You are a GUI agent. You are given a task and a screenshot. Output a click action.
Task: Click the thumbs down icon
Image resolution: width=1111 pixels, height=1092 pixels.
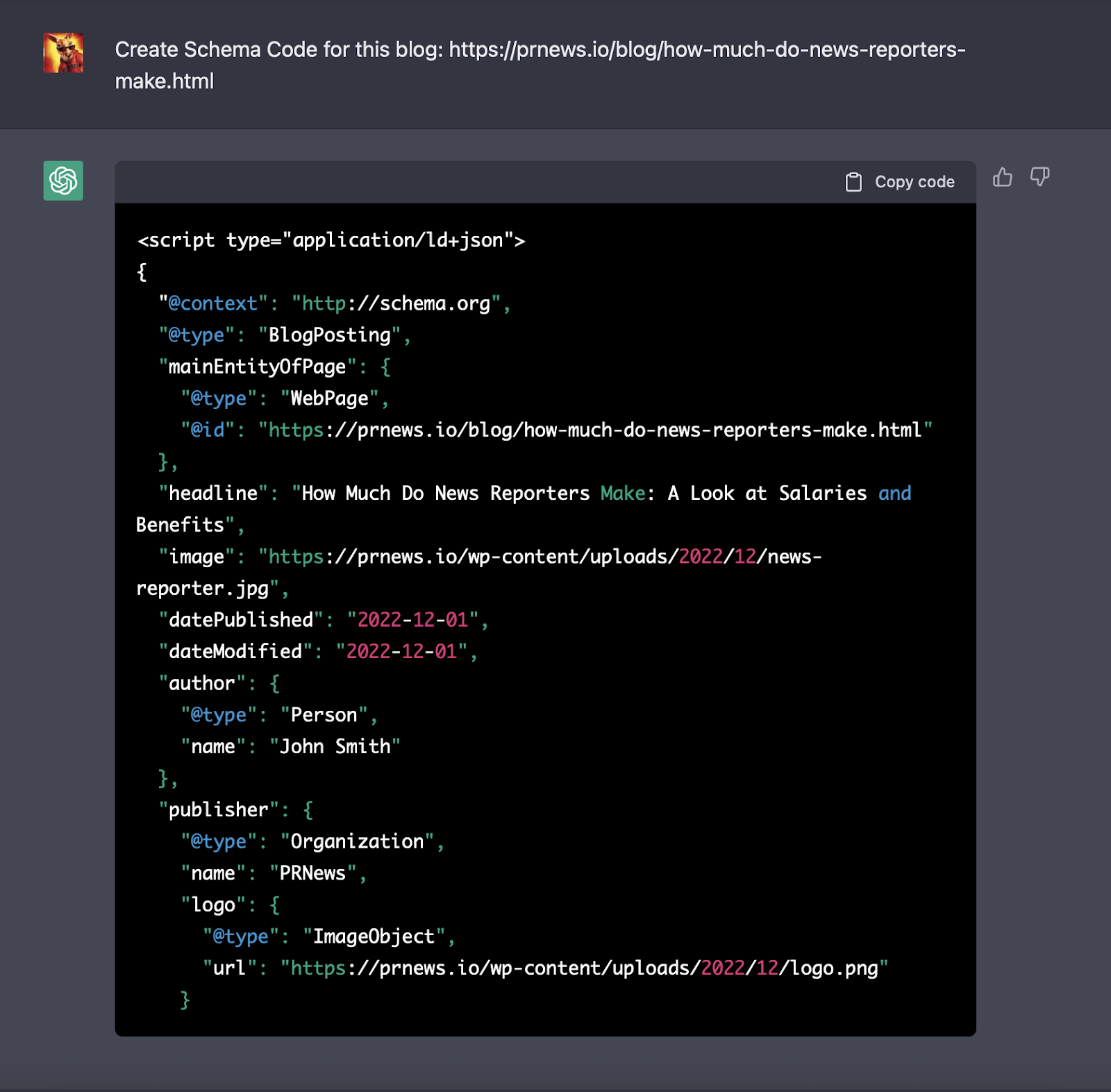(1039, 177)
